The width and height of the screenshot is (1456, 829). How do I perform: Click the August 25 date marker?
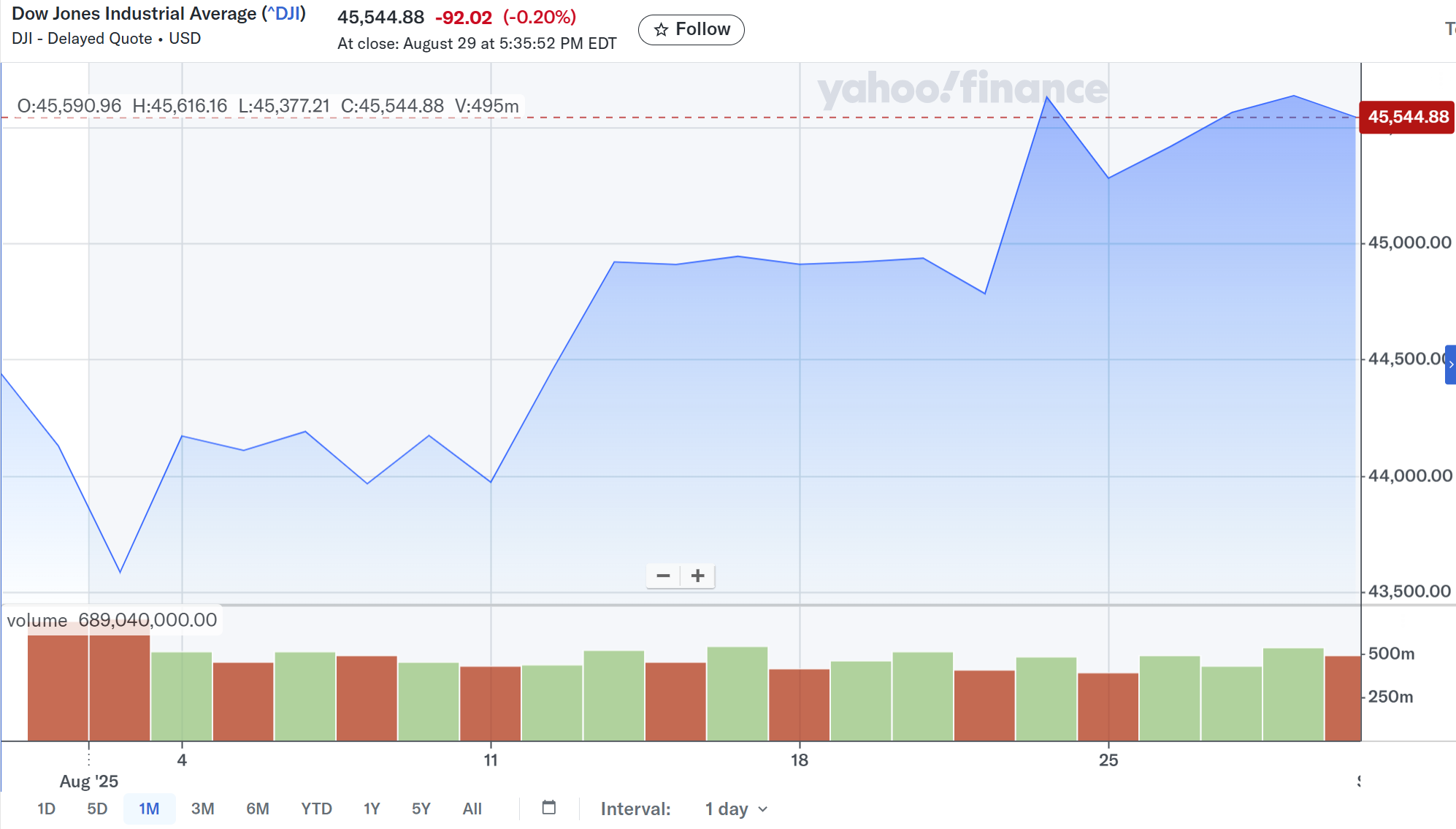[x=1108, y=760]
